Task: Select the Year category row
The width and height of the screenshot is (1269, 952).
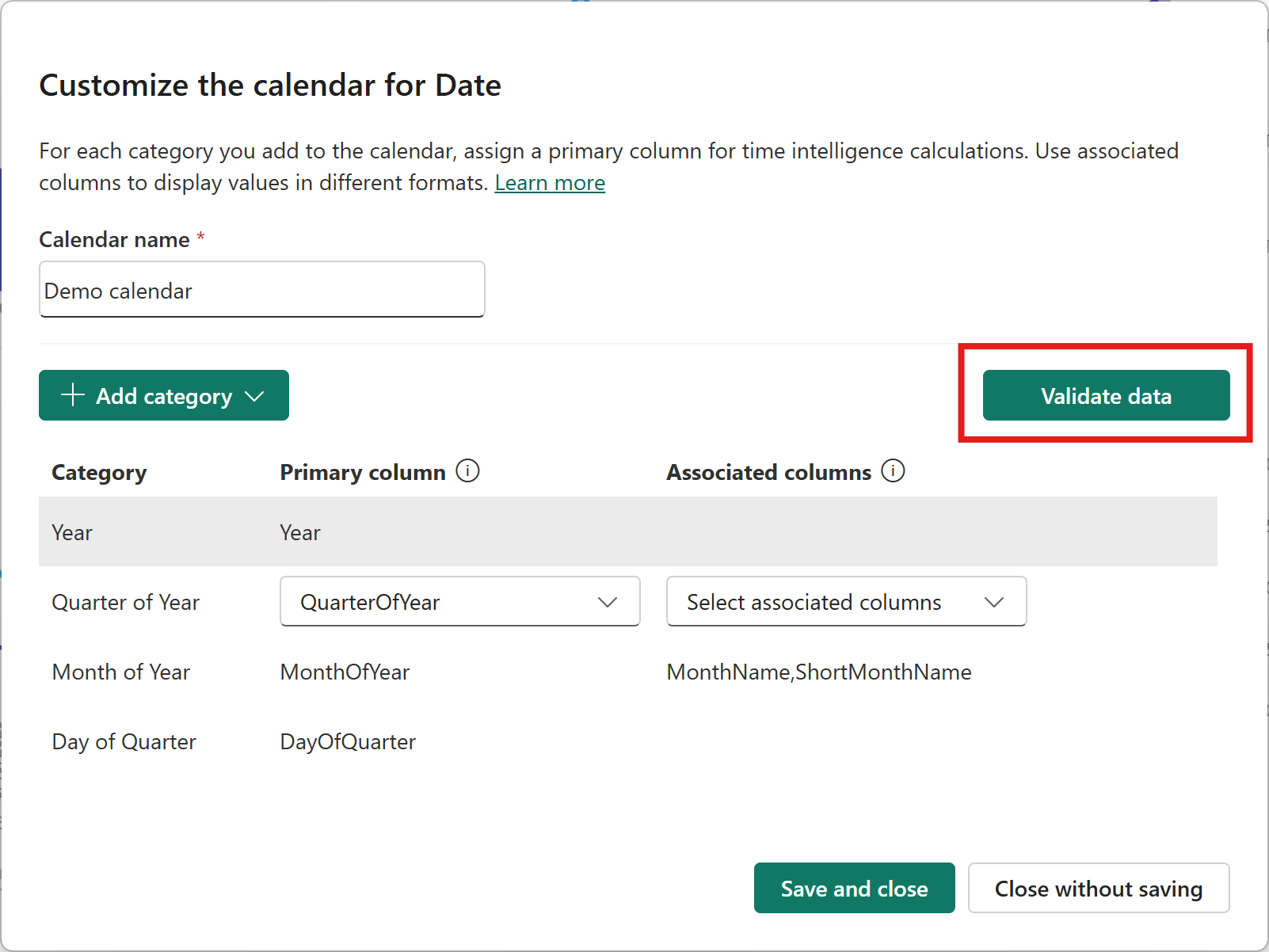Action: click(x=72, y=532)
